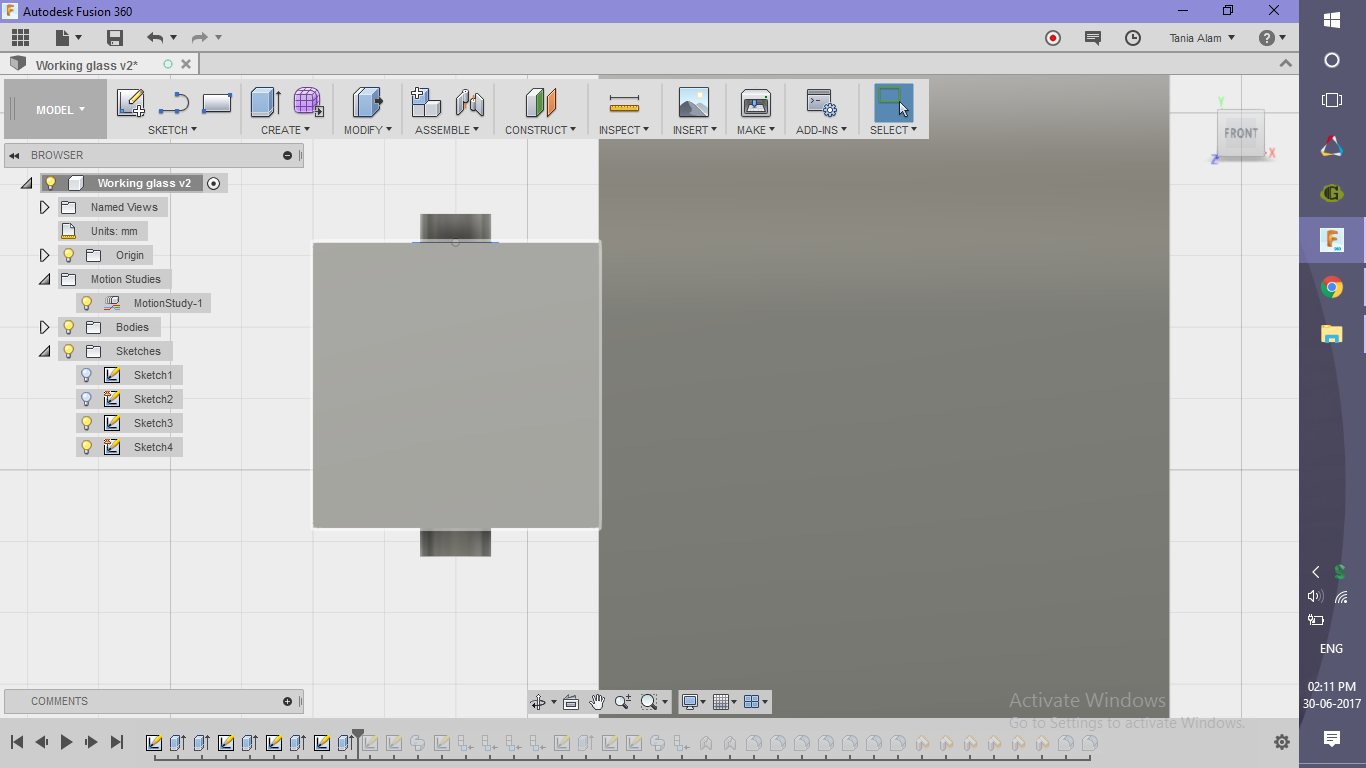This screenshot has width=1366, height=768.
Task: Open timeline settings gear icon
Action: (x=1282, y=742)
